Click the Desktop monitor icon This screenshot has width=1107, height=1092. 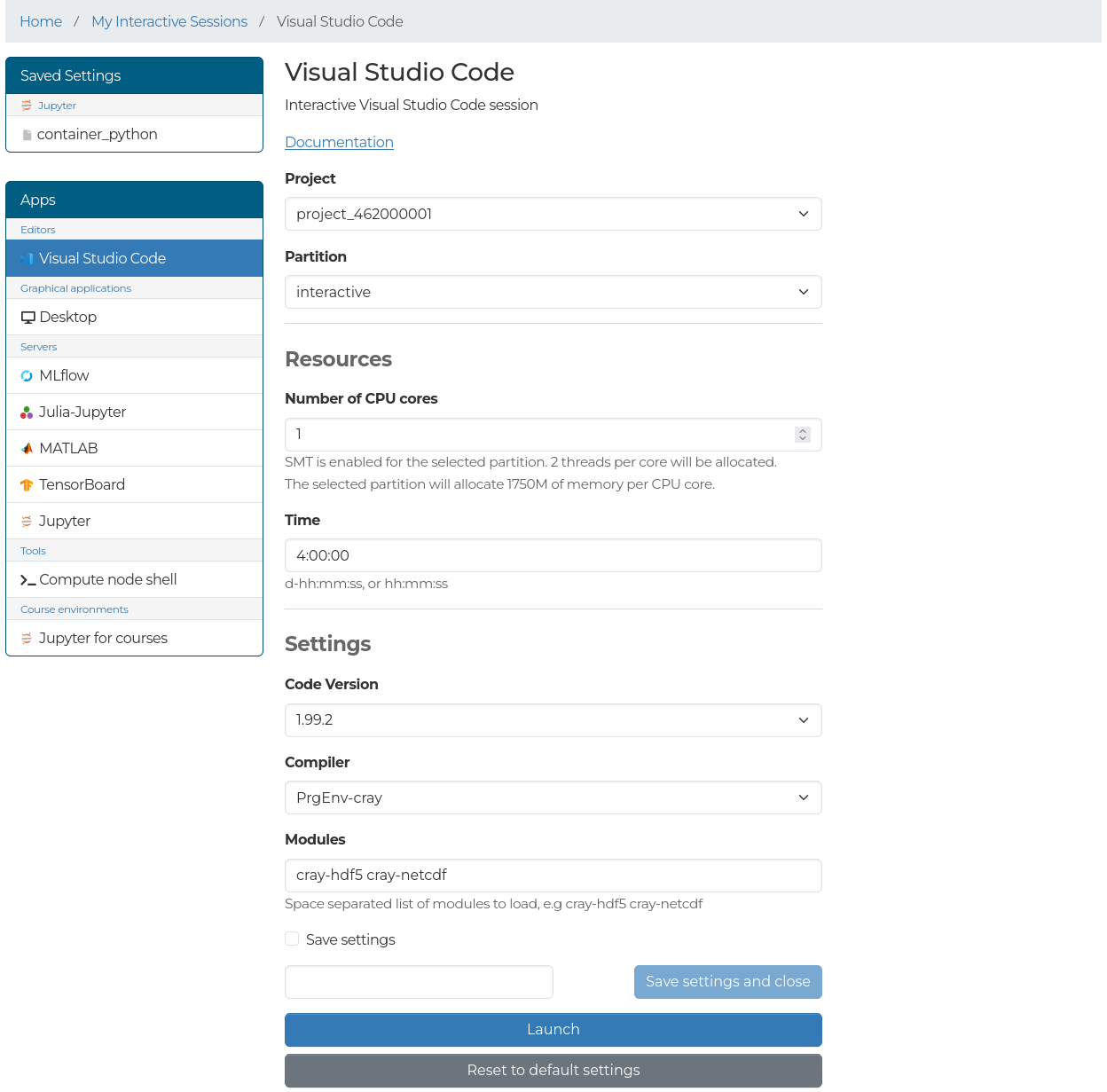pyautogui.click(x=28, y=318)
